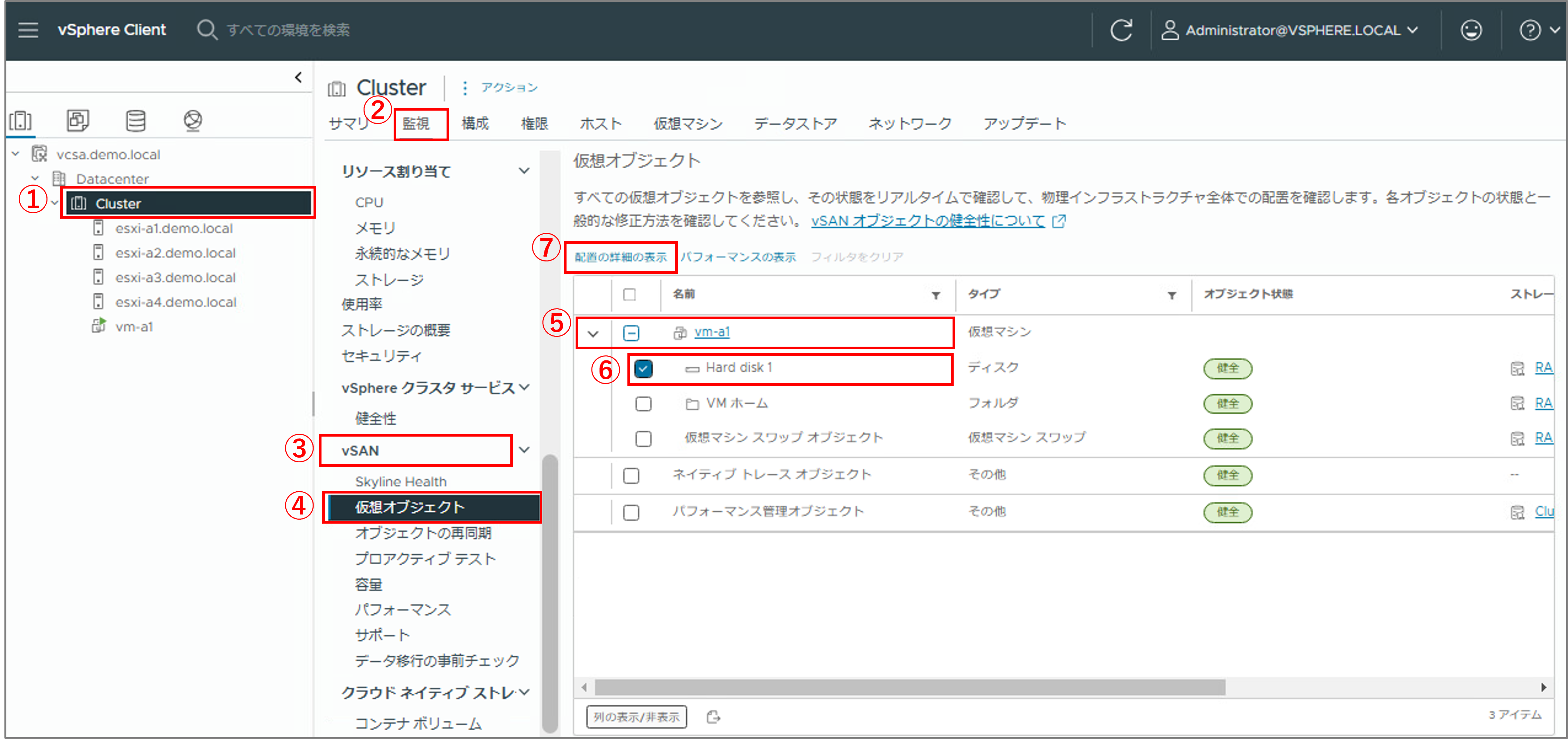Toggle the vm-a1 row checkbox
Viewport: 1568px width, 739px height.
631,333
